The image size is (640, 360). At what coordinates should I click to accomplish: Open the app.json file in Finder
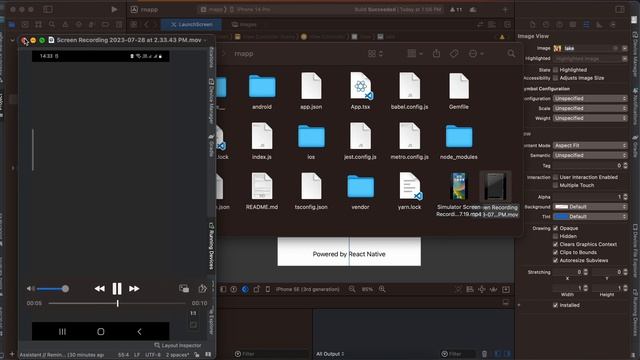point(311,91)
